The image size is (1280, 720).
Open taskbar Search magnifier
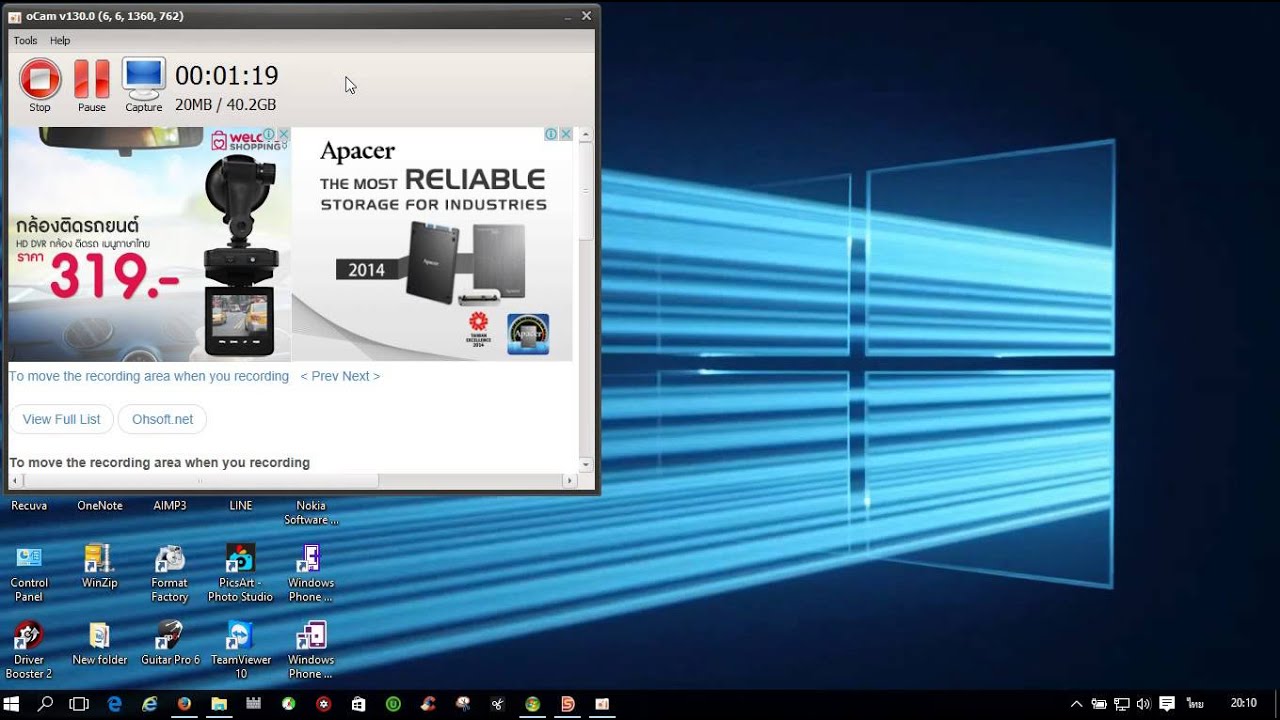[45, 704]
